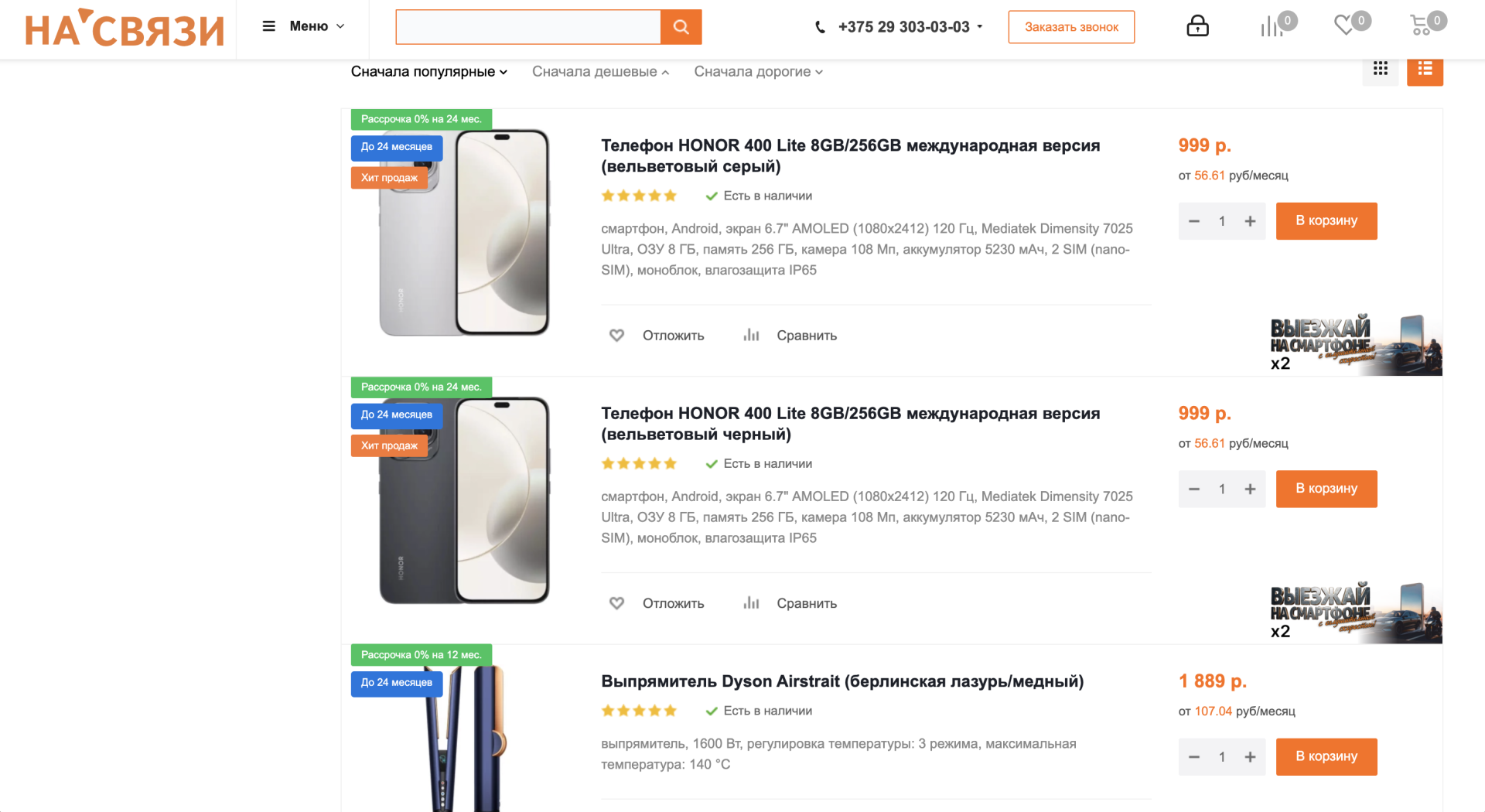
Task: Toggle wishlist heart for the grey HONOR 400 Lite
Action: coord(616,335)
